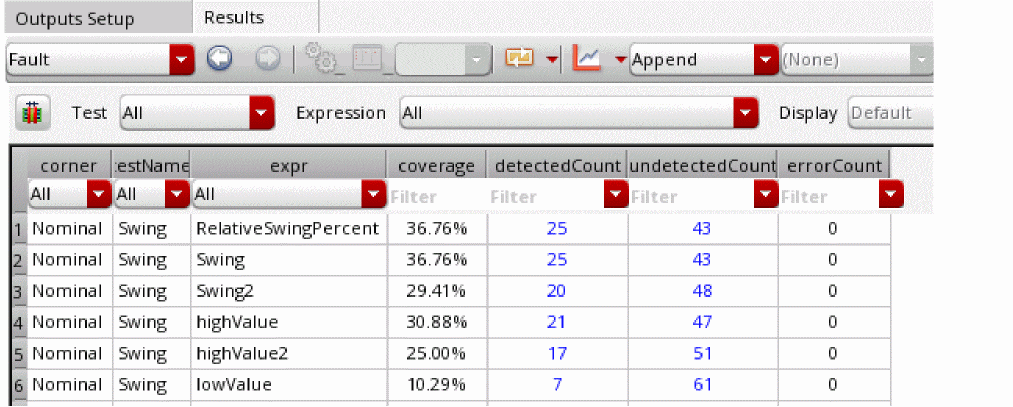Open the testName column filter dropdown
The height and width of the screenshot is (407, 1013).
tap(152, 194)
